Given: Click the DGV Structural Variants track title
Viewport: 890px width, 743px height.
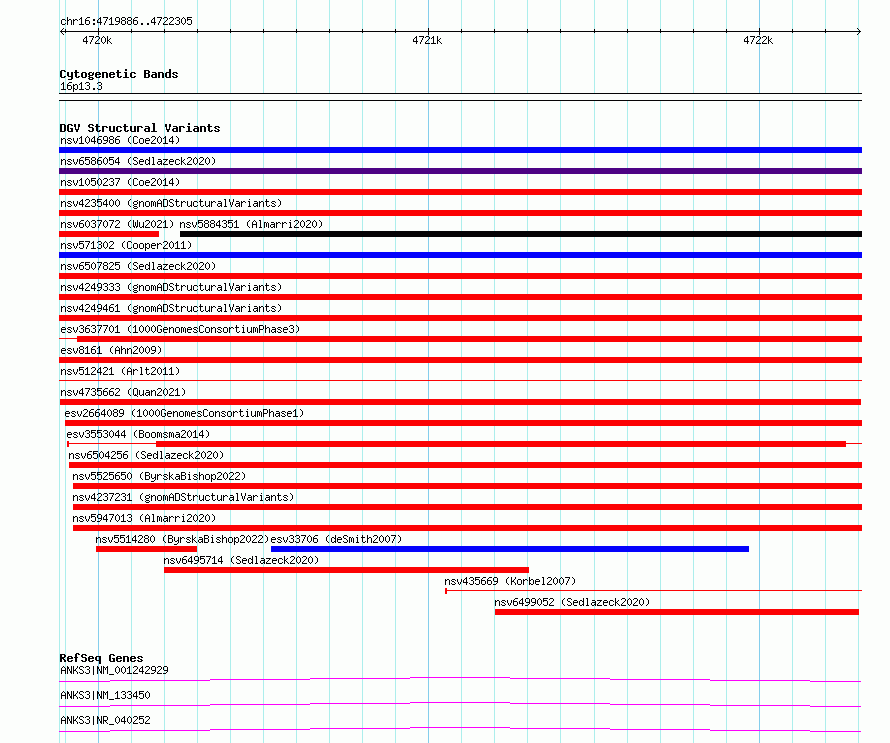Looking at the screenshot, I should pyautogui.click(x=140, y=128).
